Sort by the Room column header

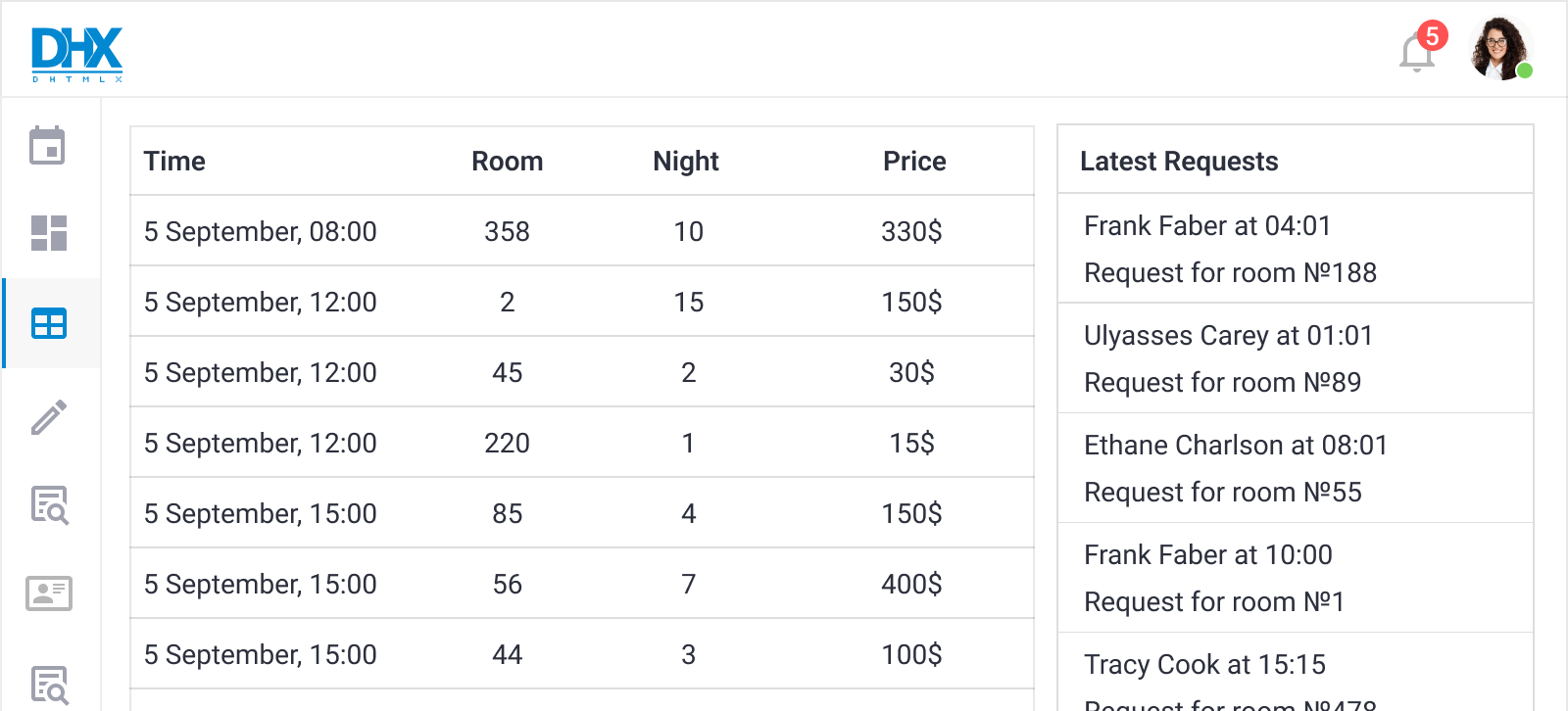click(x=507, y=162)
